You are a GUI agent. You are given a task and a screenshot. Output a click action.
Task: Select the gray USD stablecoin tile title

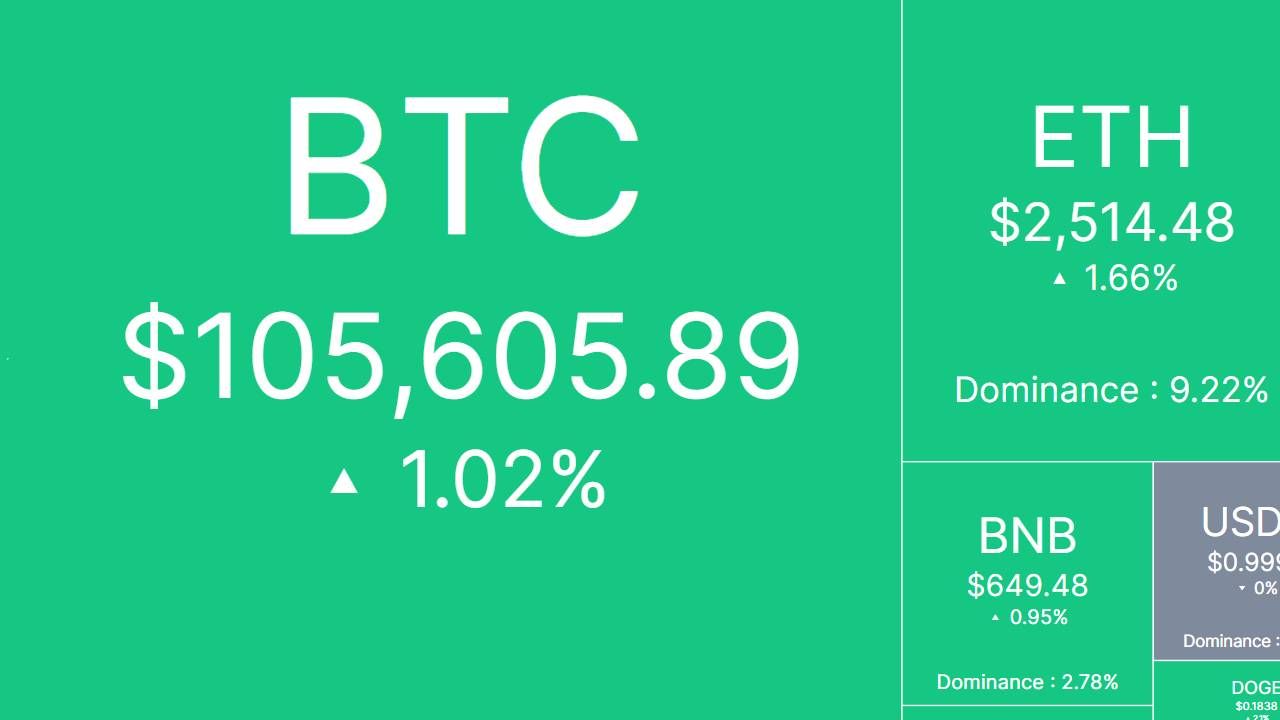click(x=1240, y=522)
